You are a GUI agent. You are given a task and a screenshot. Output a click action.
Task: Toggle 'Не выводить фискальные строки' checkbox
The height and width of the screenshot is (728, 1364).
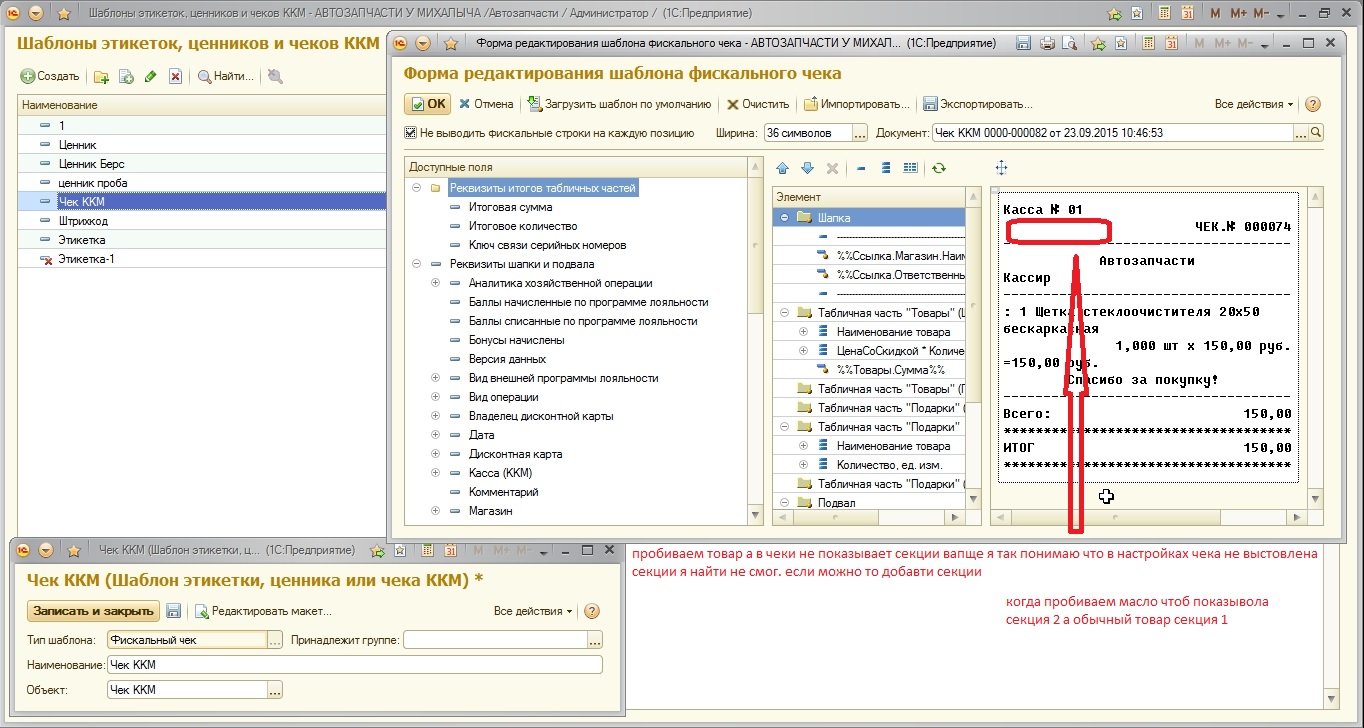[410, 132]
